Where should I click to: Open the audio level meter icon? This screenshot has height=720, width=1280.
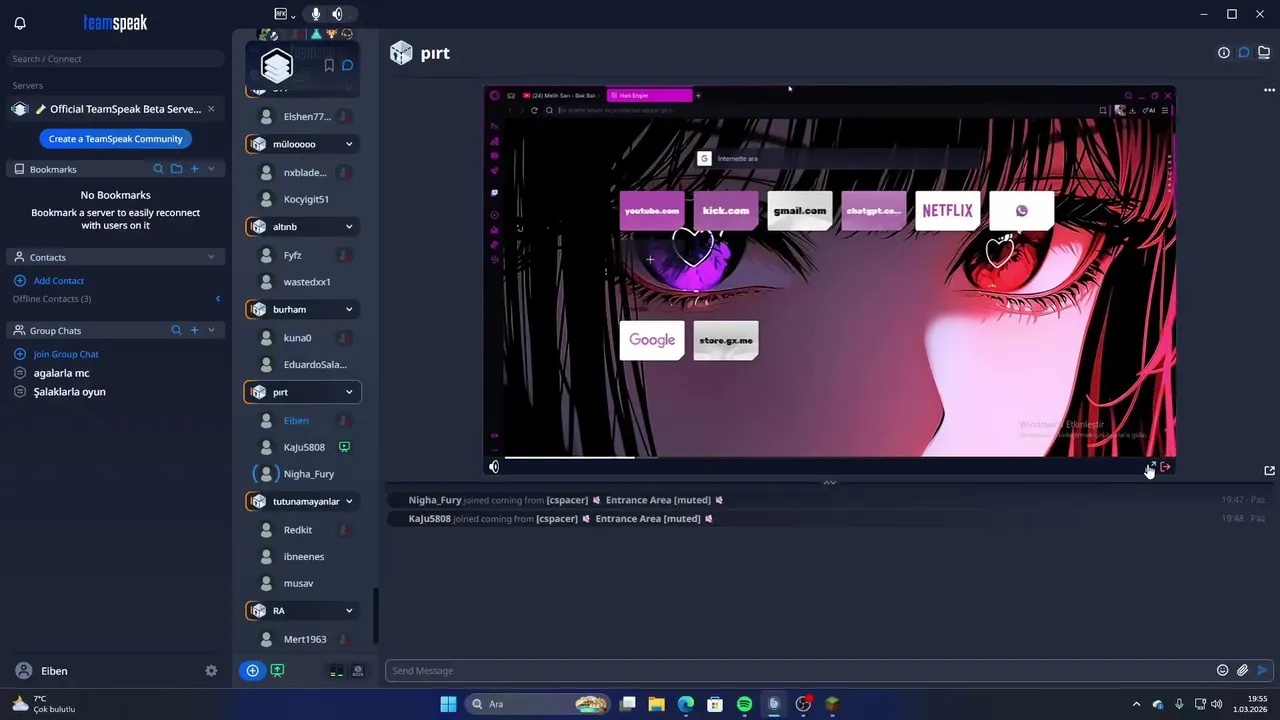pos(337,671)
